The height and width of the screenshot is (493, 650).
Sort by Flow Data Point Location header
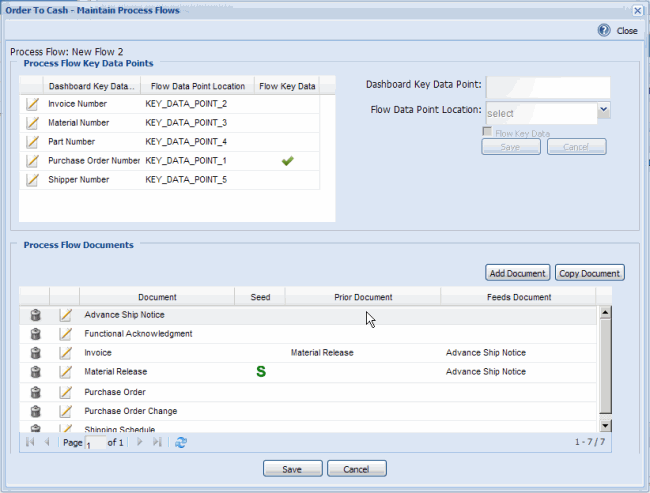tap(198, 86)
